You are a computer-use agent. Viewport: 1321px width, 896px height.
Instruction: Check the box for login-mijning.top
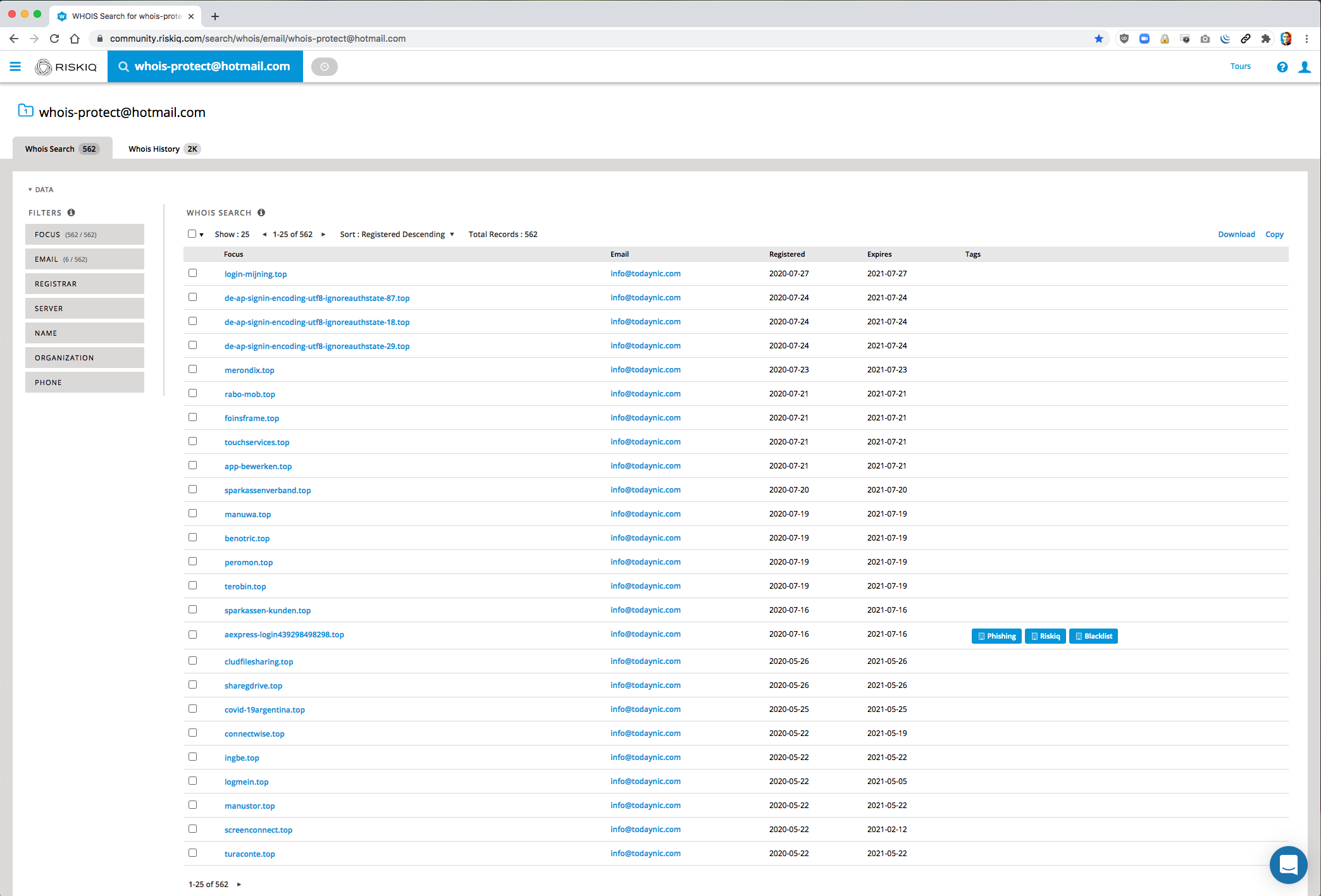pyautogui.click(x=192, y=273)
